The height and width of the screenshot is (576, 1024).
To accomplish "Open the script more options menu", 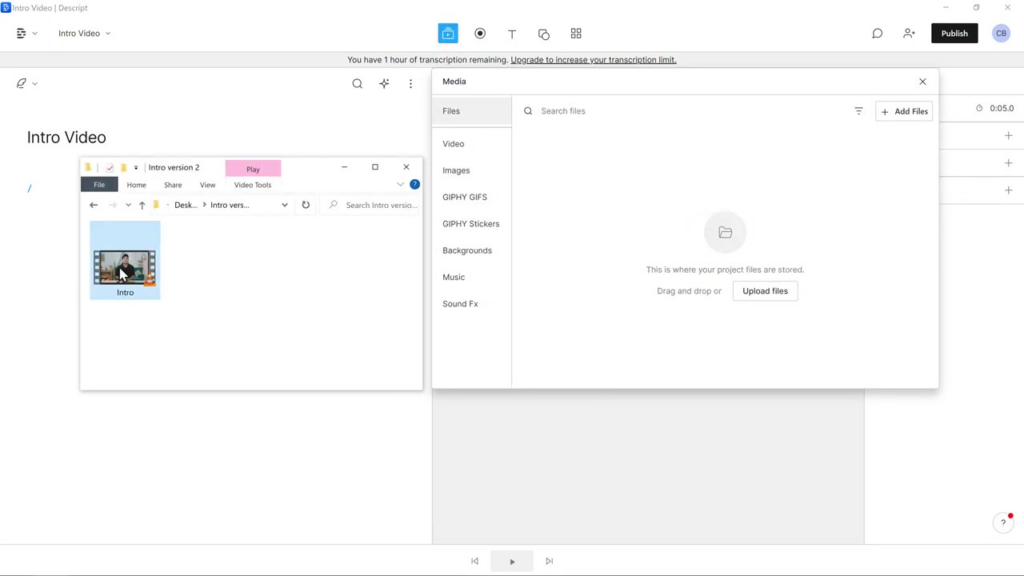I will tap(411, 84).
